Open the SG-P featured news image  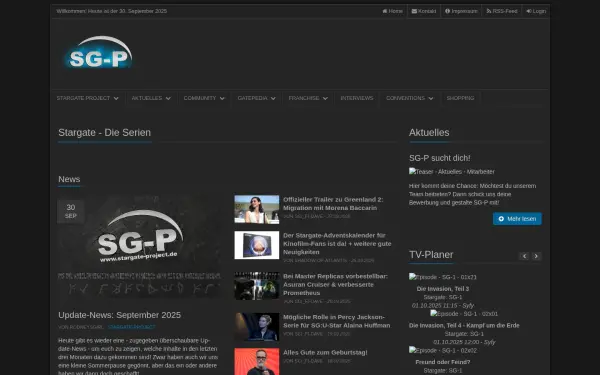[x=139, y=247]
